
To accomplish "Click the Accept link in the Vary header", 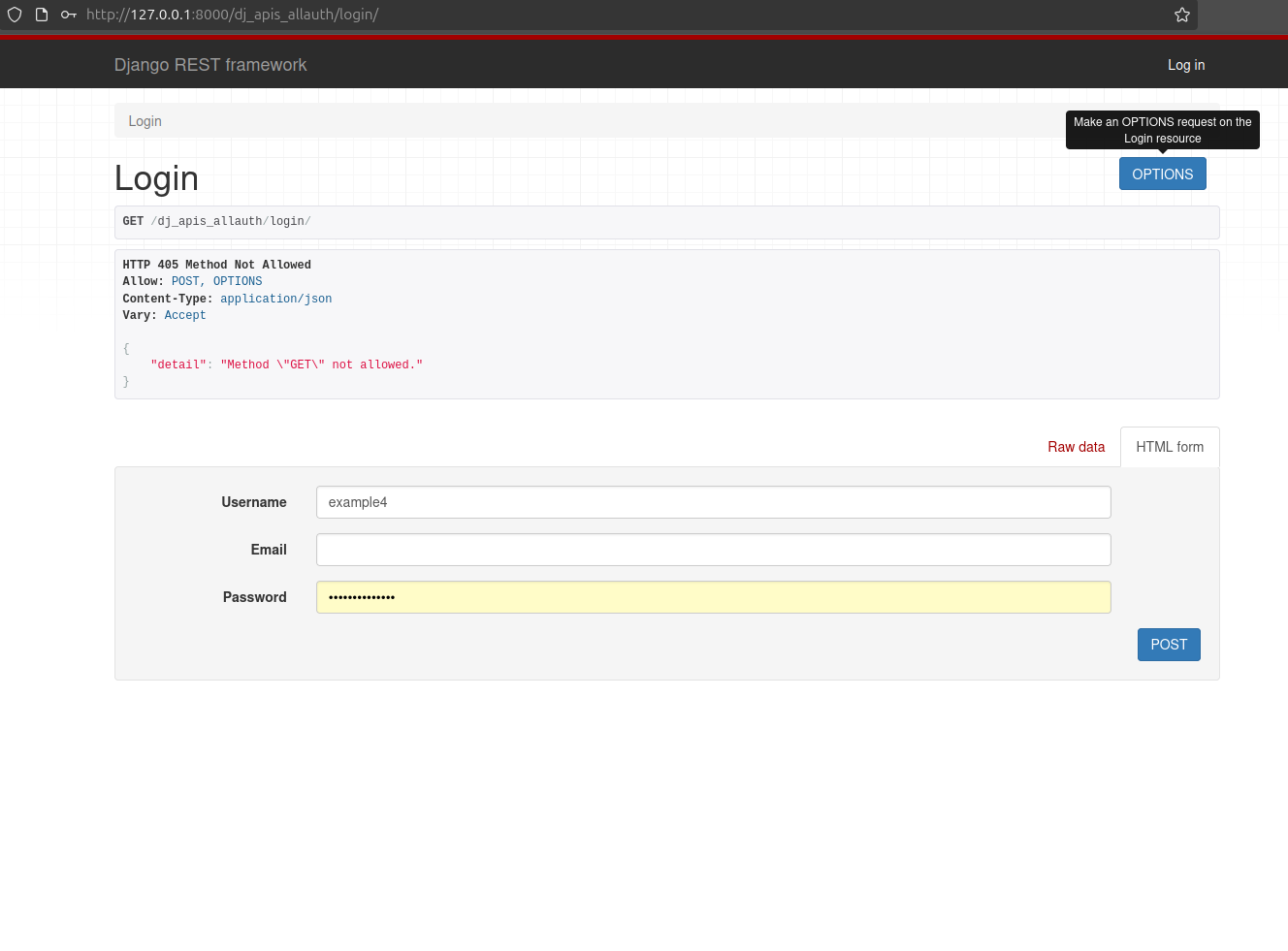I will [184, 315].
